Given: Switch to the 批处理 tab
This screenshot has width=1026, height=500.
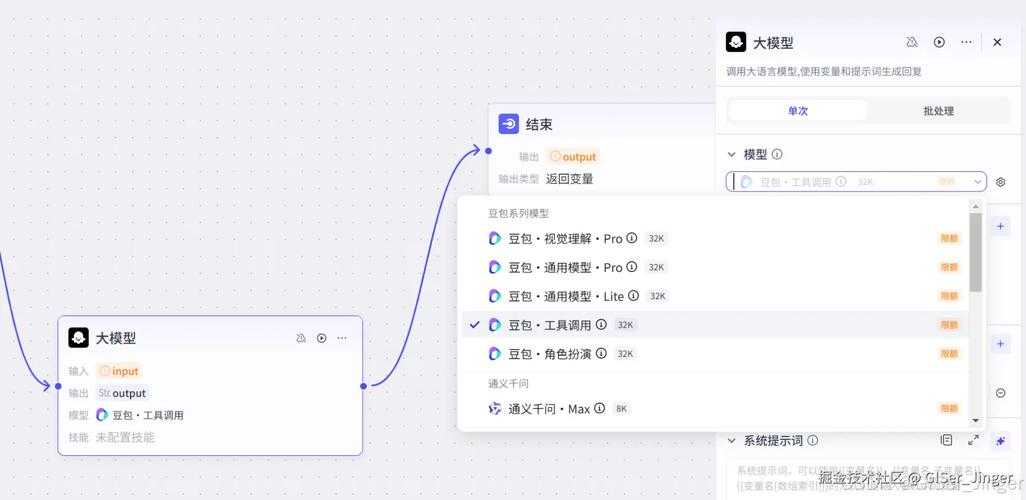Looking at the screenshot, I should point(938,111).
